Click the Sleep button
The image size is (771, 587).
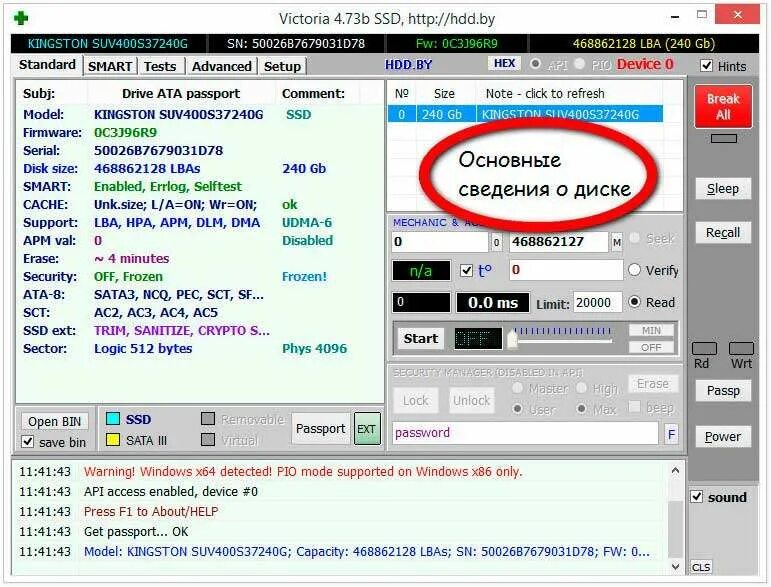[x=723, y=189]
